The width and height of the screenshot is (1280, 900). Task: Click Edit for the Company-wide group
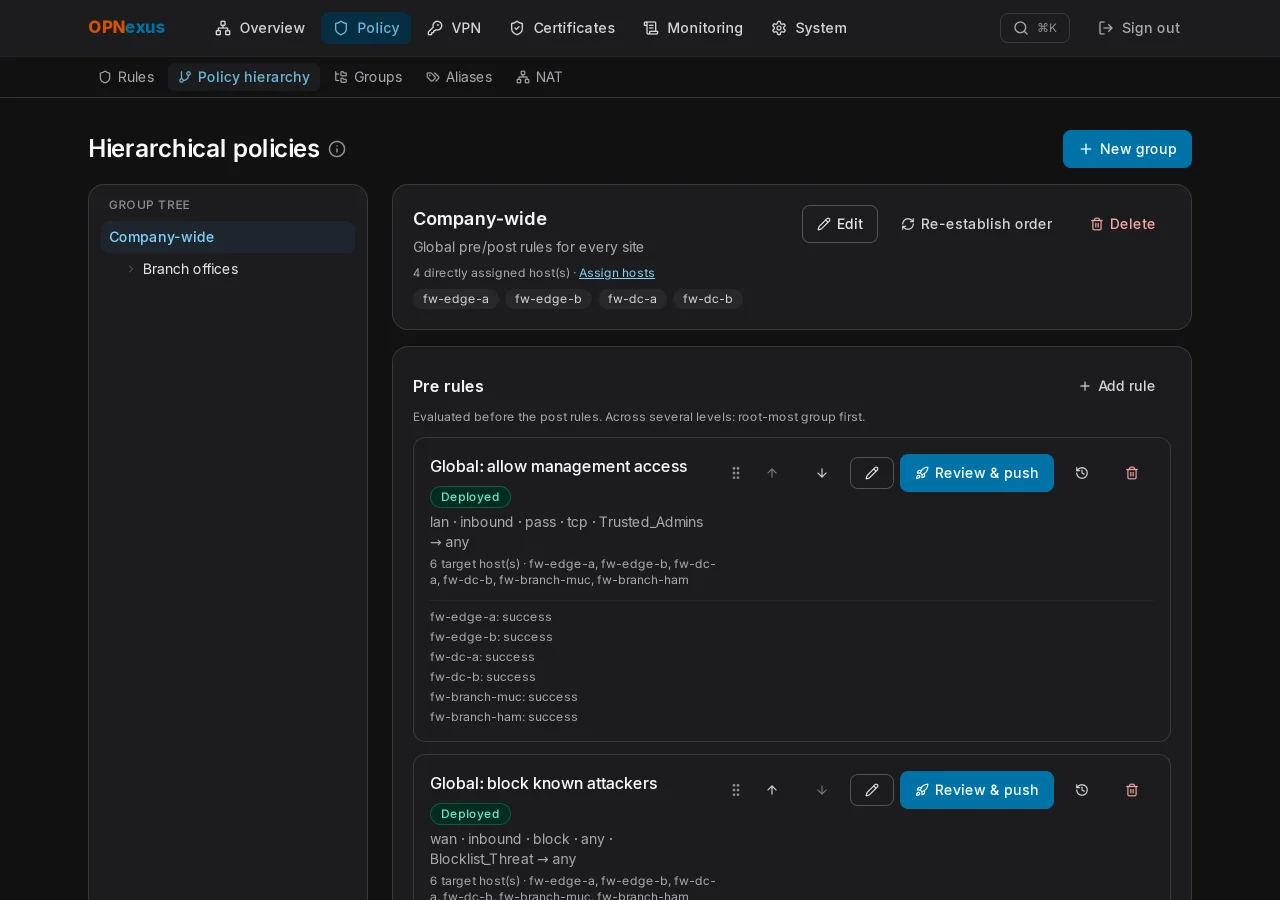[x=840, y=224]
